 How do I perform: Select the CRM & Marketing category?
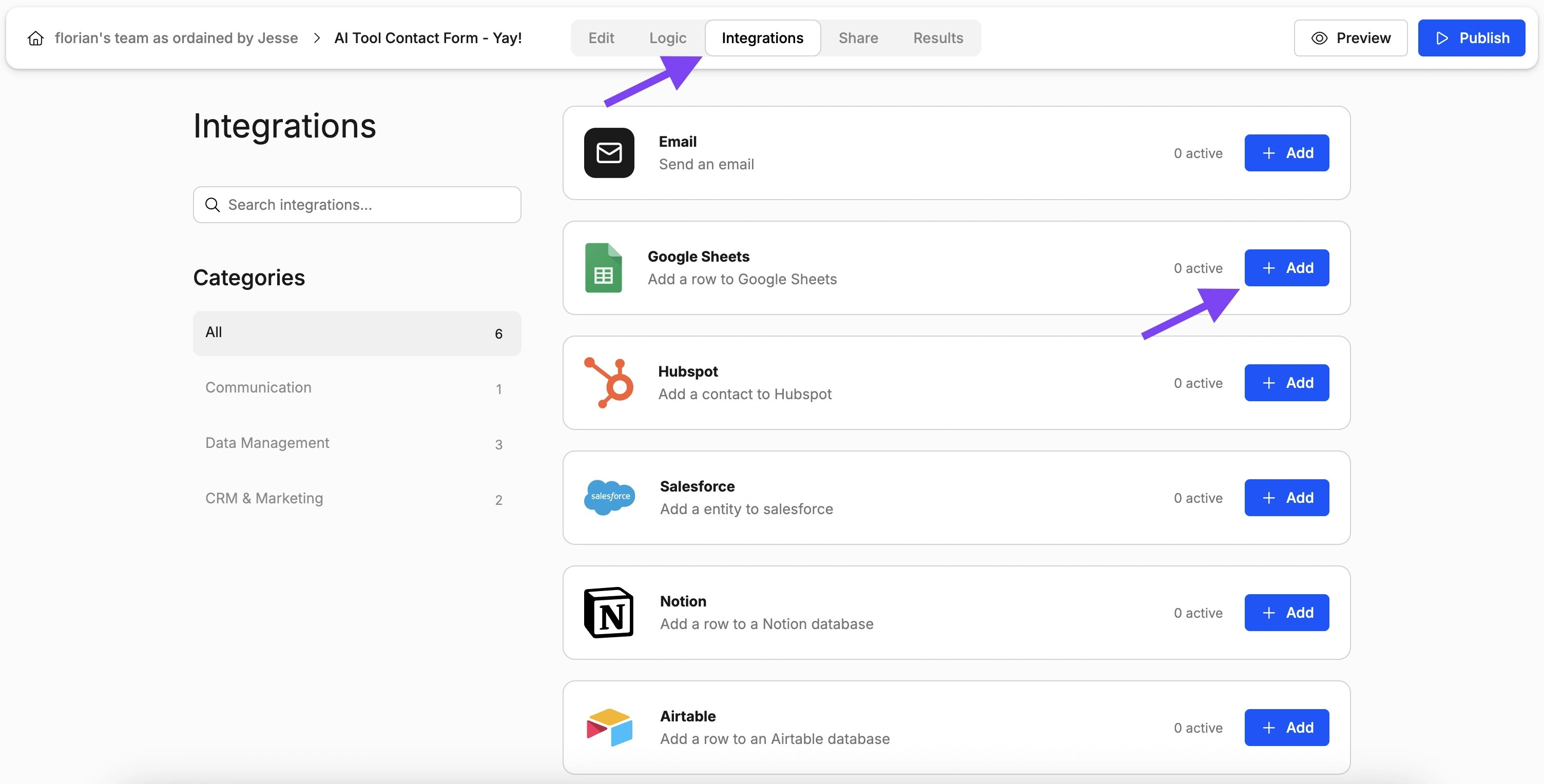(264, 498)
